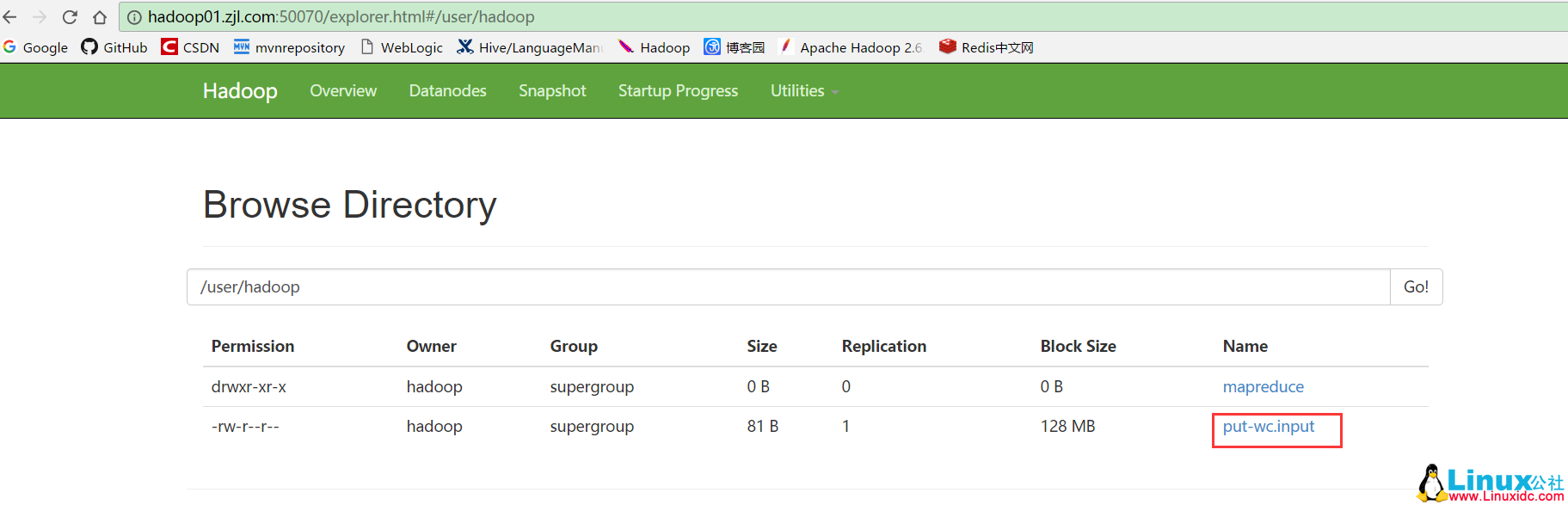Screen dimensions: 1568x505
Task: Click the browser home icon
Action: 100,16
